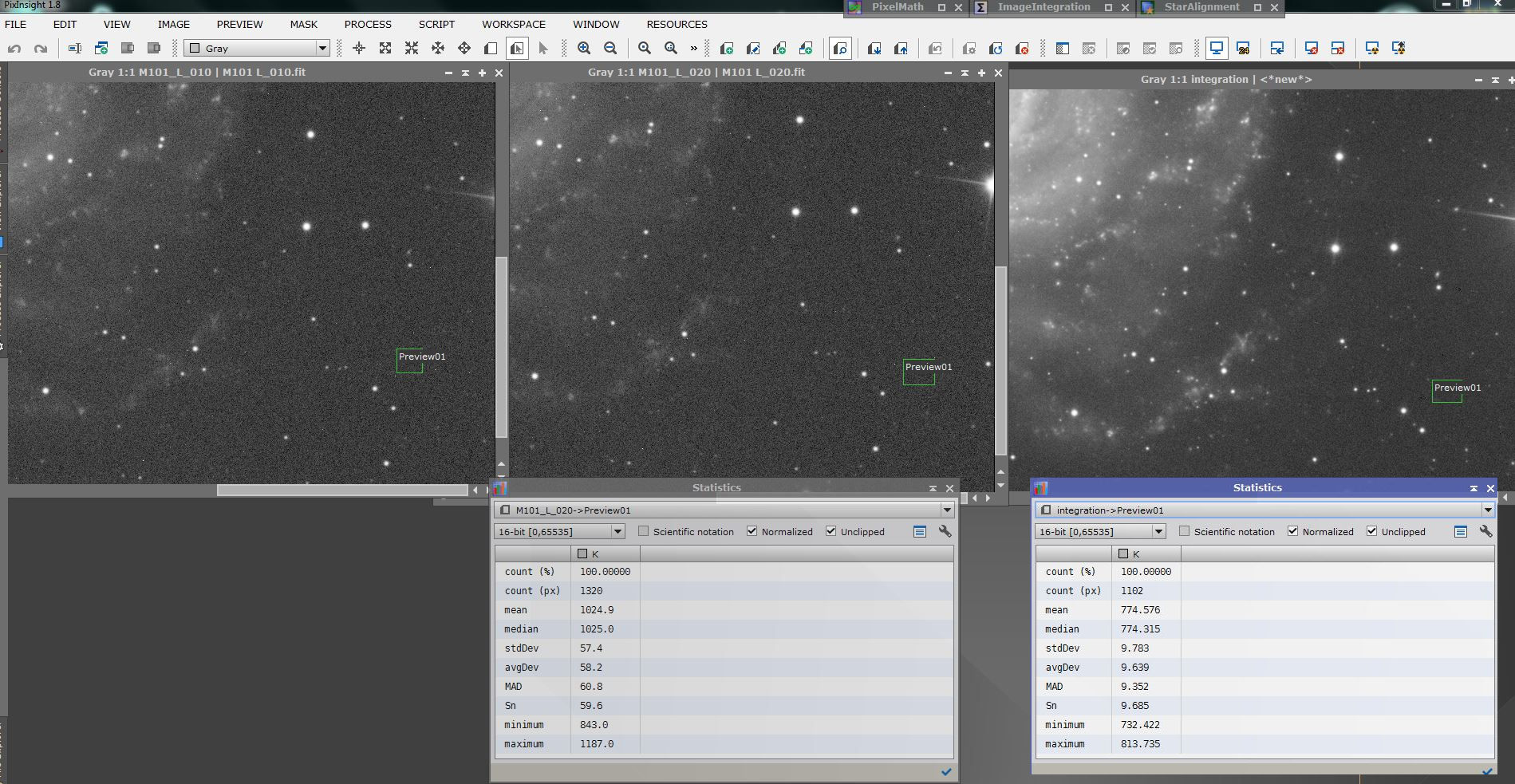Screen dimensions: 1515x784
Task: Click the monitor with 24 badge icon
Action: 1243,49
